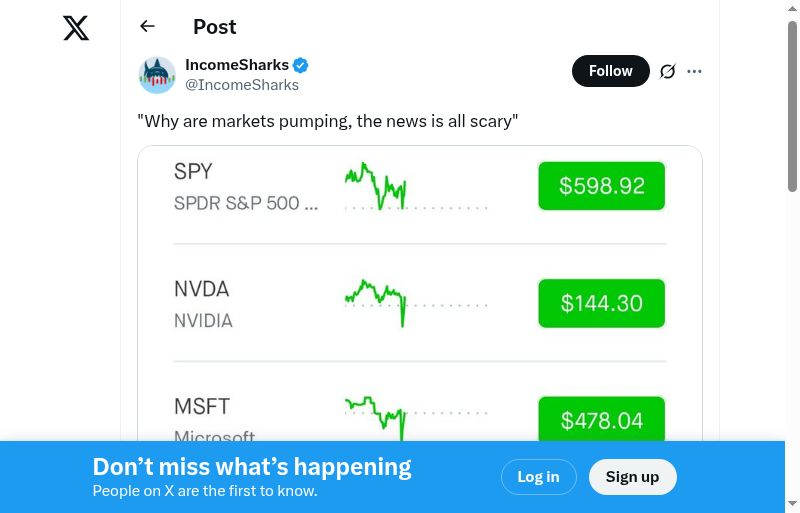Click the SPY price $598.92 badge
Image resolution: width=800 pixels, height=513 pixels.
click(601, 186)
